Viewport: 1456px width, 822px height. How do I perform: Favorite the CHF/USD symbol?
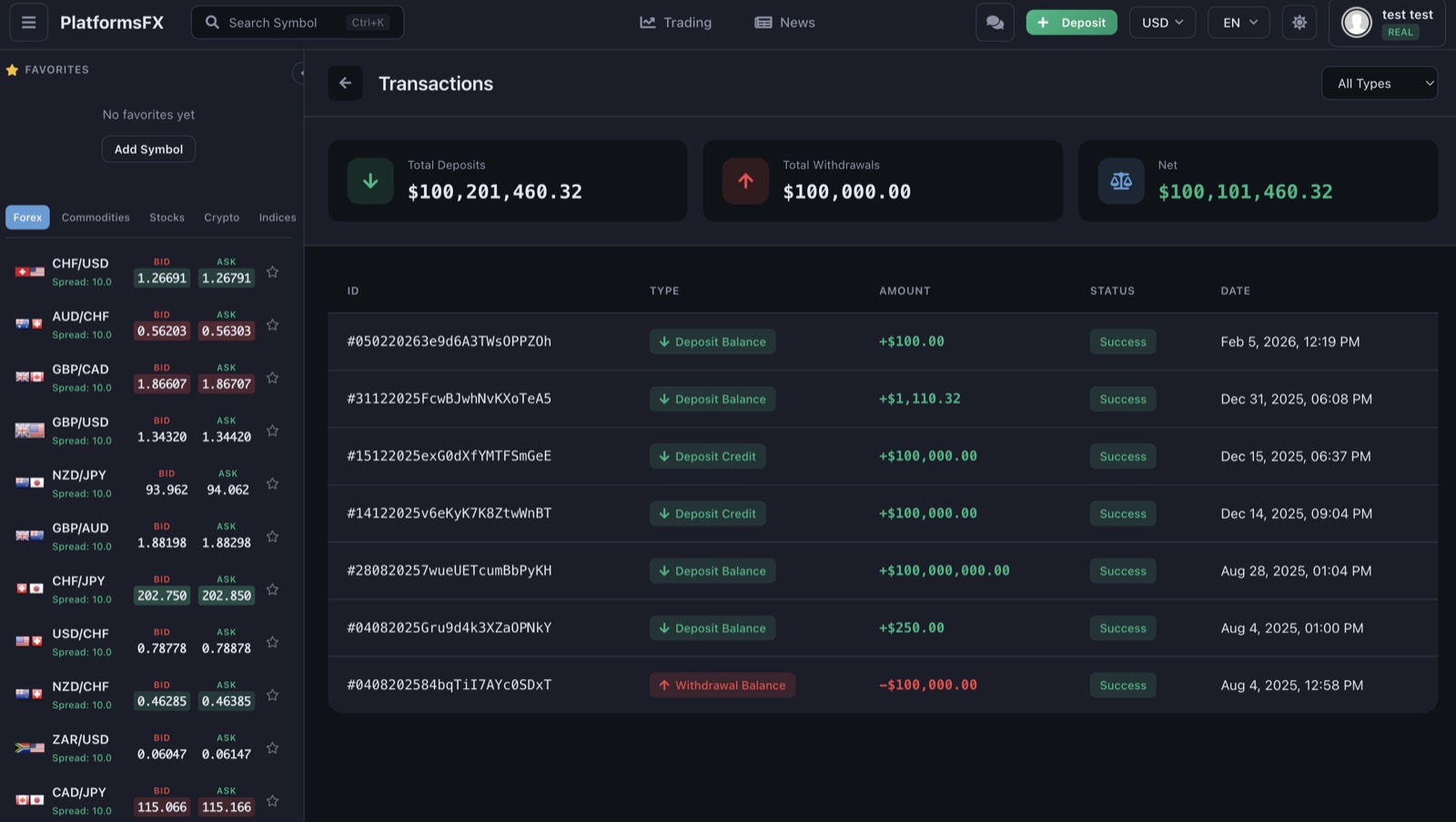[272, 271]
